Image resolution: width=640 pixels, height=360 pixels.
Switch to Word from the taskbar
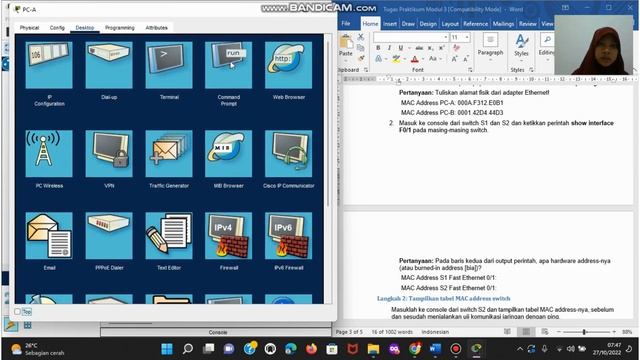tap(435, 349)
